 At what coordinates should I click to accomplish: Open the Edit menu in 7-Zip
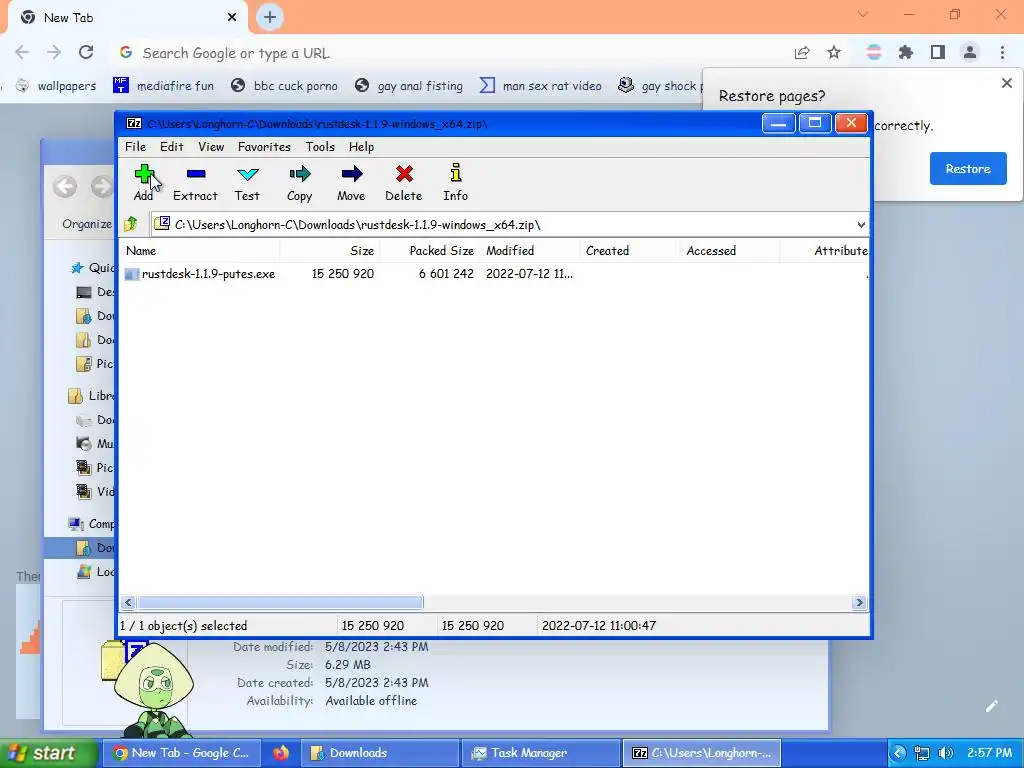[172, 147]
